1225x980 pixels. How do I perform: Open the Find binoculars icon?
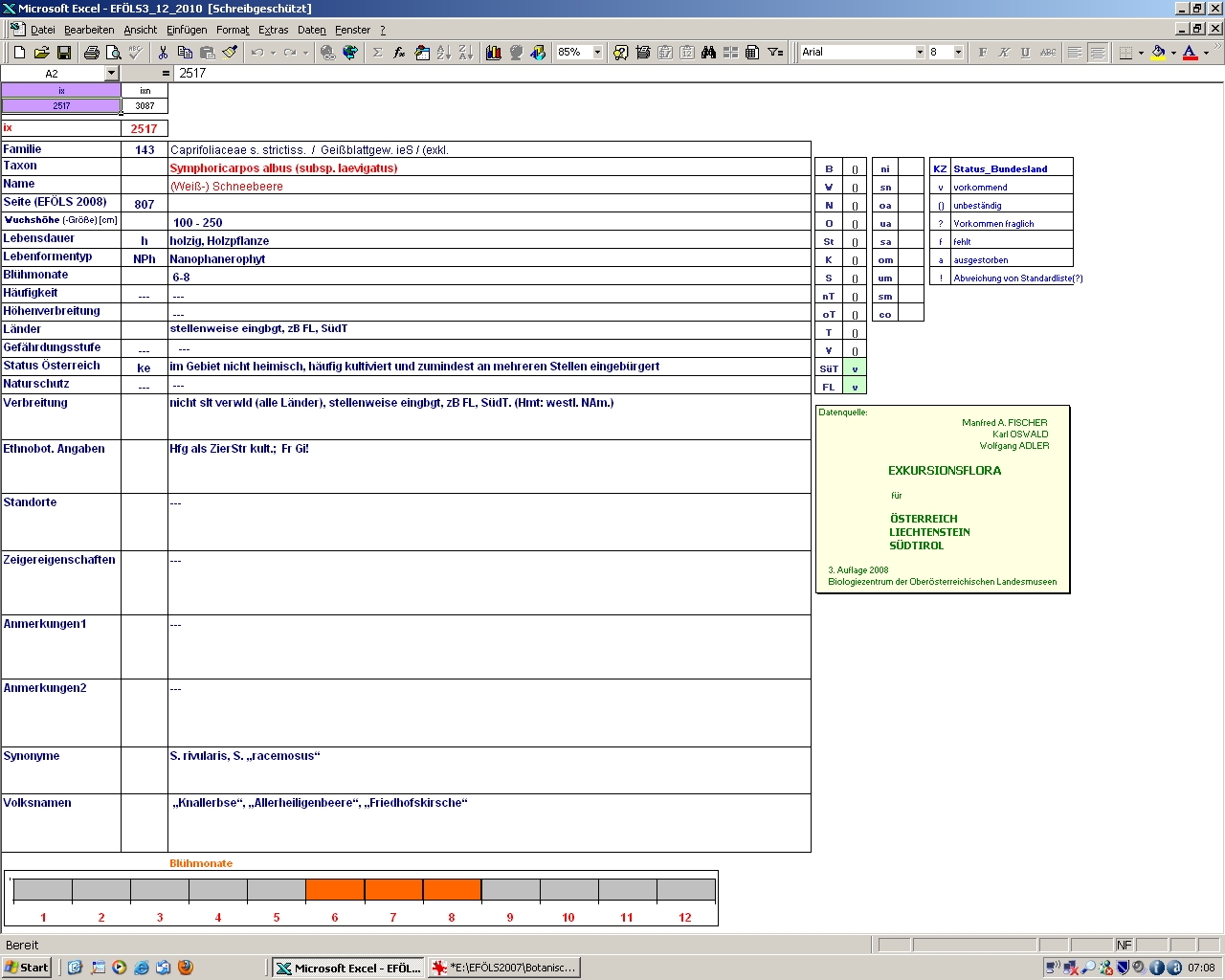[x=708, y=53]
